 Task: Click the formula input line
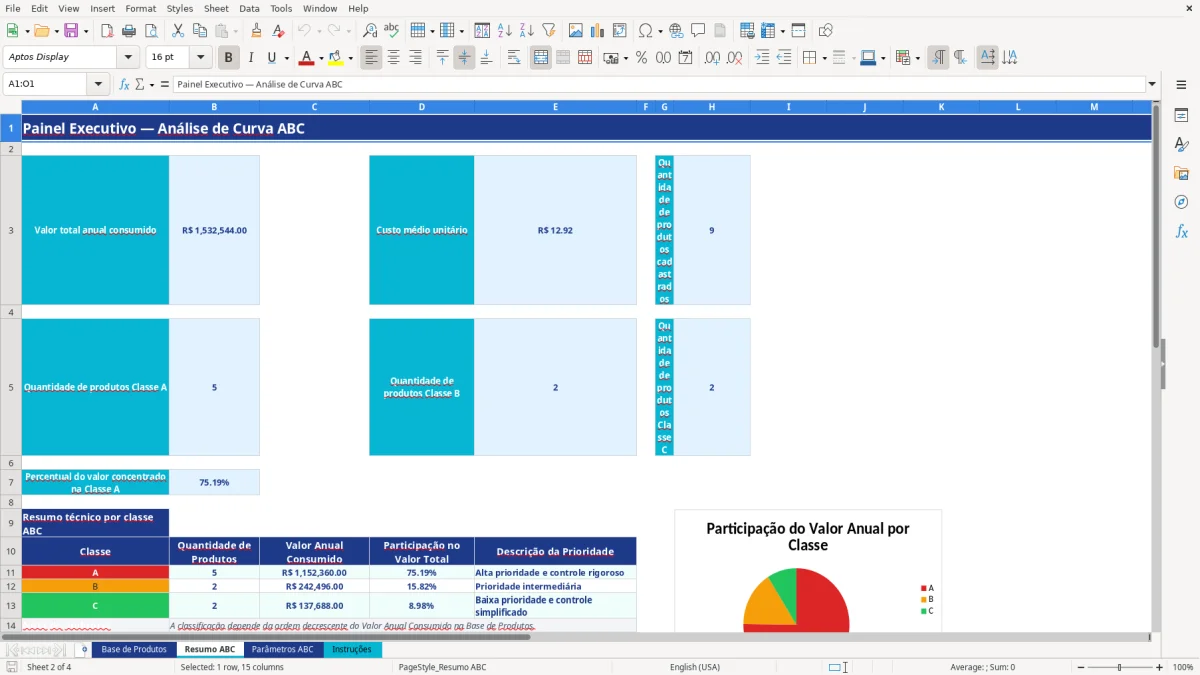[x=658, y=84]
